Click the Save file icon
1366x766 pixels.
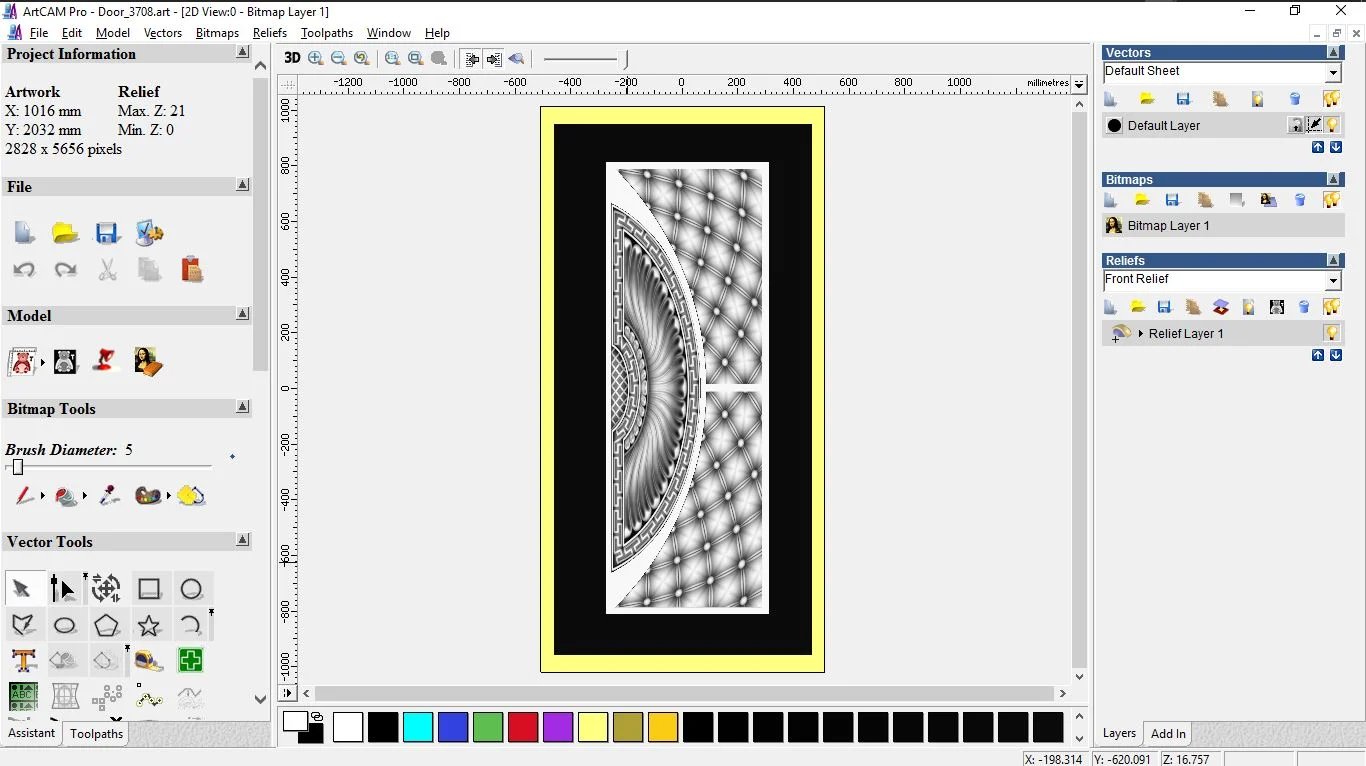click(107, 233)
